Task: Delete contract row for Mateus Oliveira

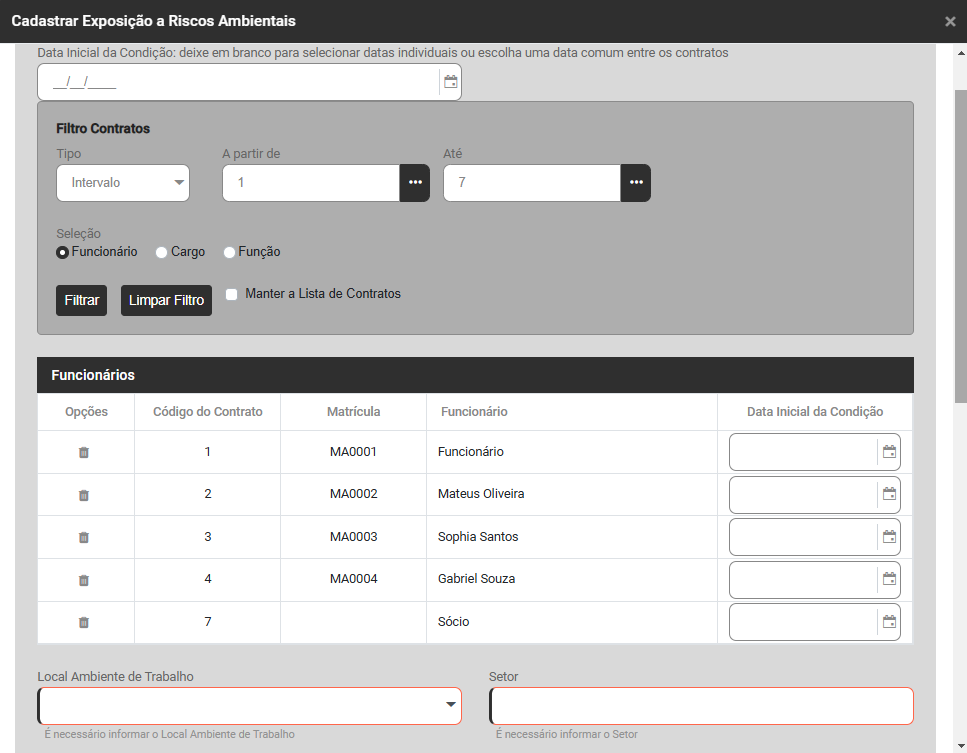Action: [84, 495]
